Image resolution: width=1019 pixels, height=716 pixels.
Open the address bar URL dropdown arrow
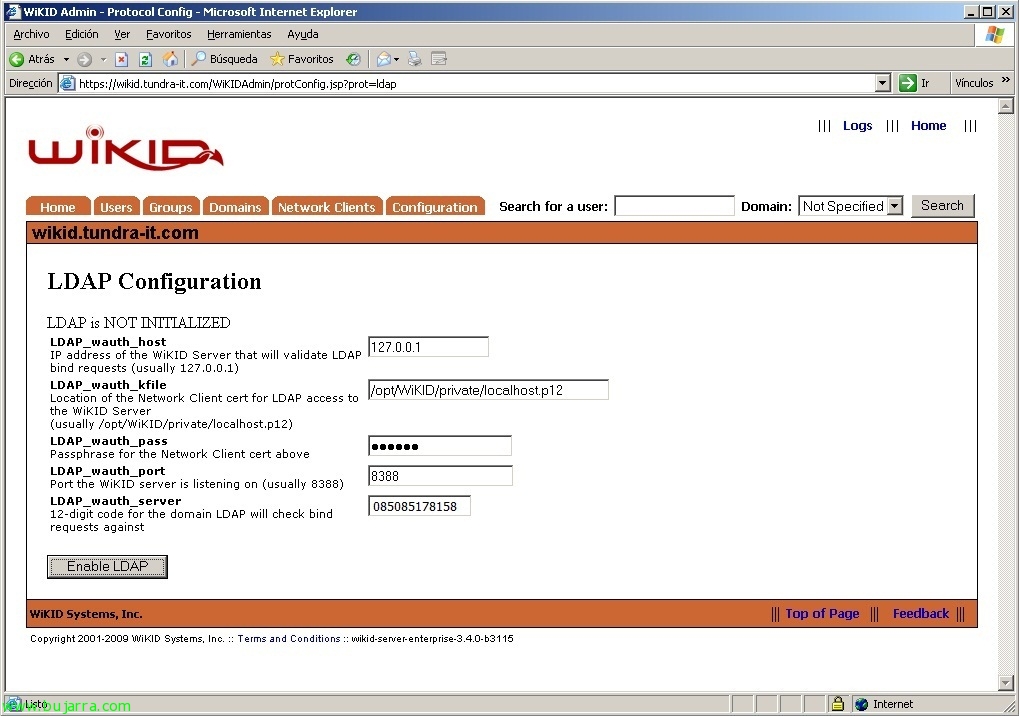tap(882, 84)
